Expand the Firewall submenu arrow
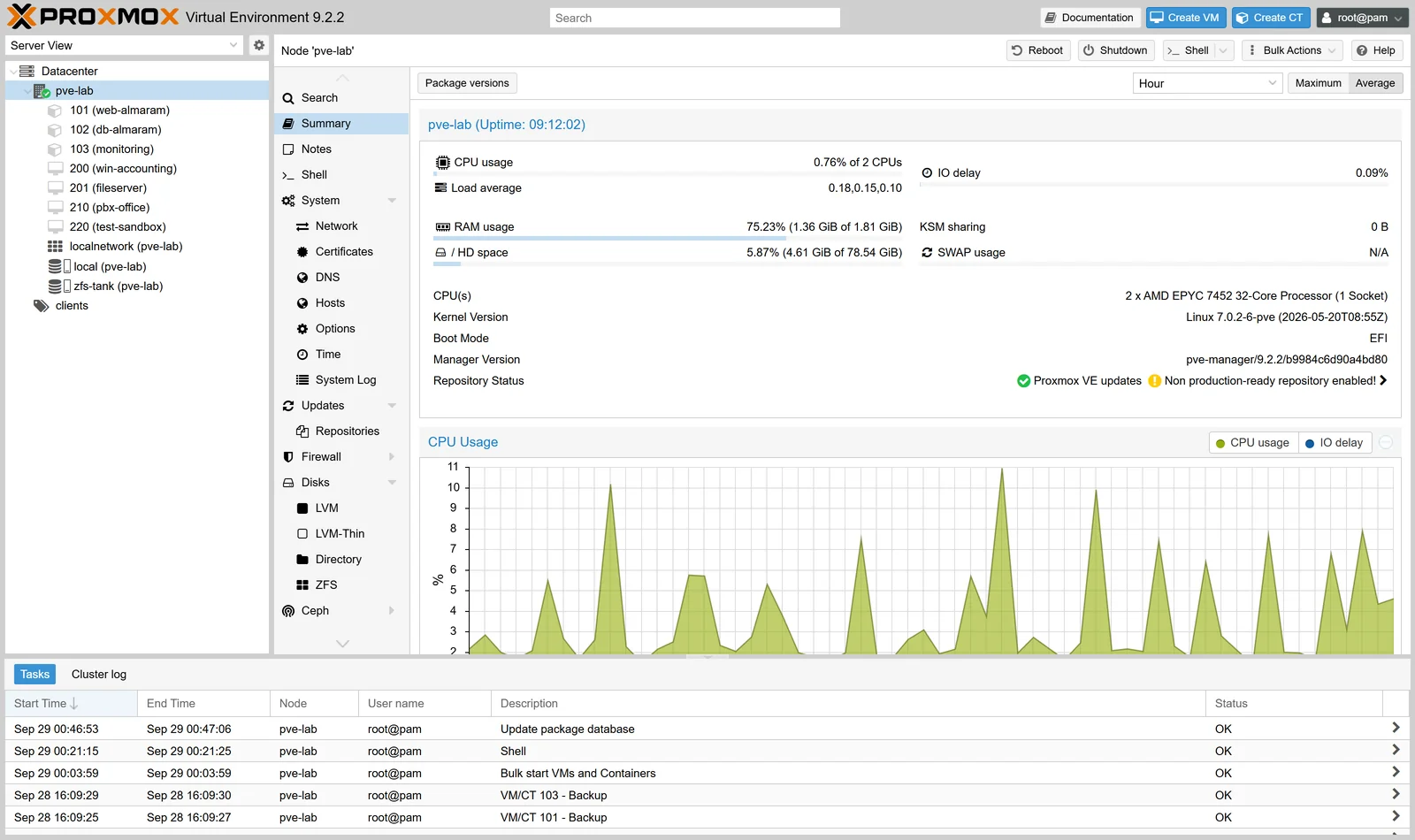1415x840 pixels. pos(392,457)
